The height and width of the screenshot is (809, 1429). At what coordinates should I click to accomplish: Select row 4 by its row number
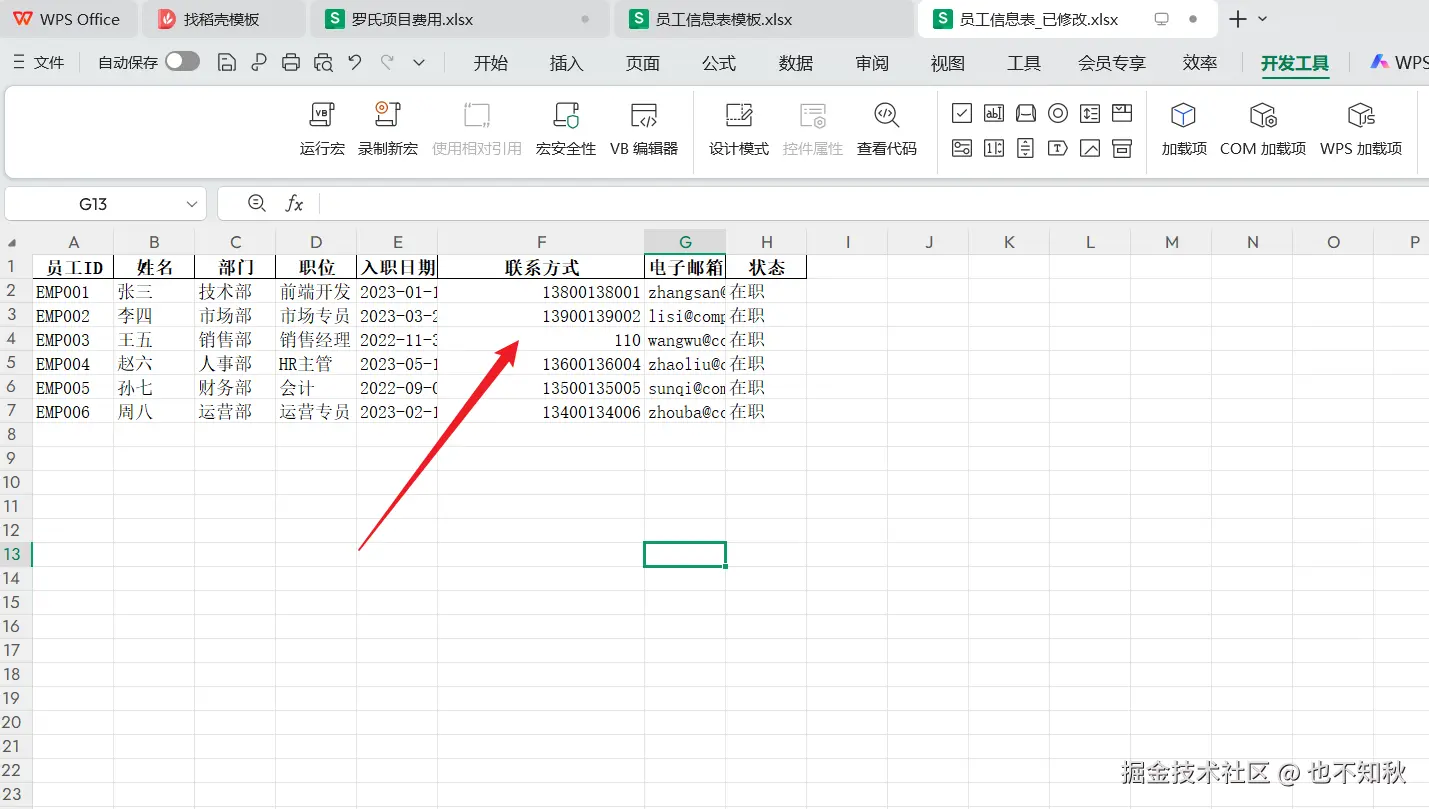click(x=14, y=340)
